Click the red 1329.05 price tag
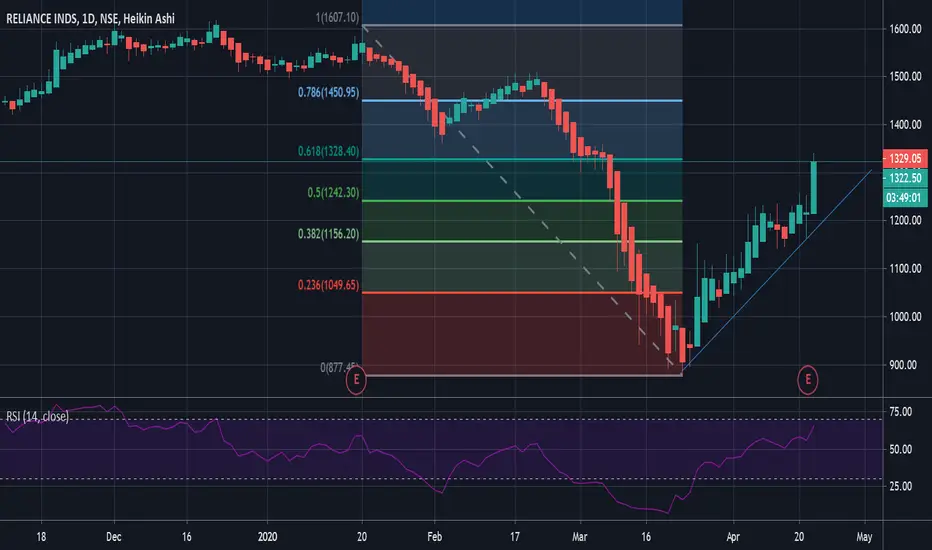Viewport: 932px width, 550px height. pos(905,158)
